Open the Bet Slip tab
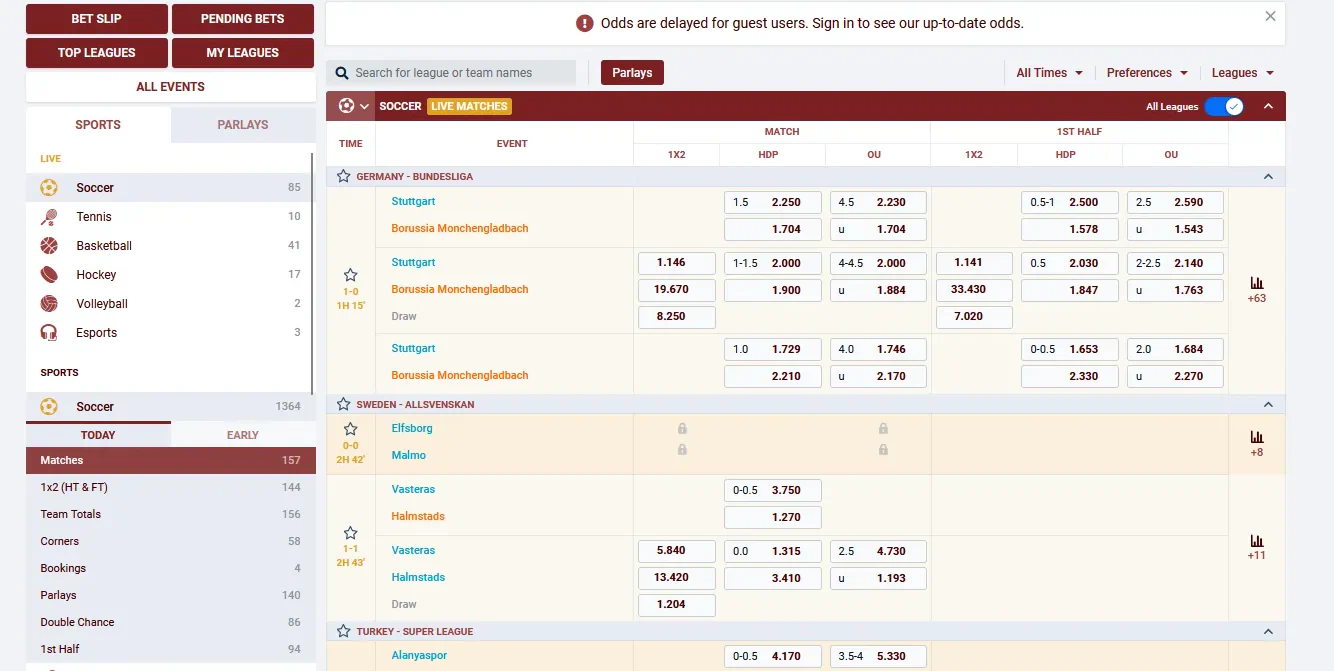Screen dimensions: 1334x671 (x=96, y=19)
